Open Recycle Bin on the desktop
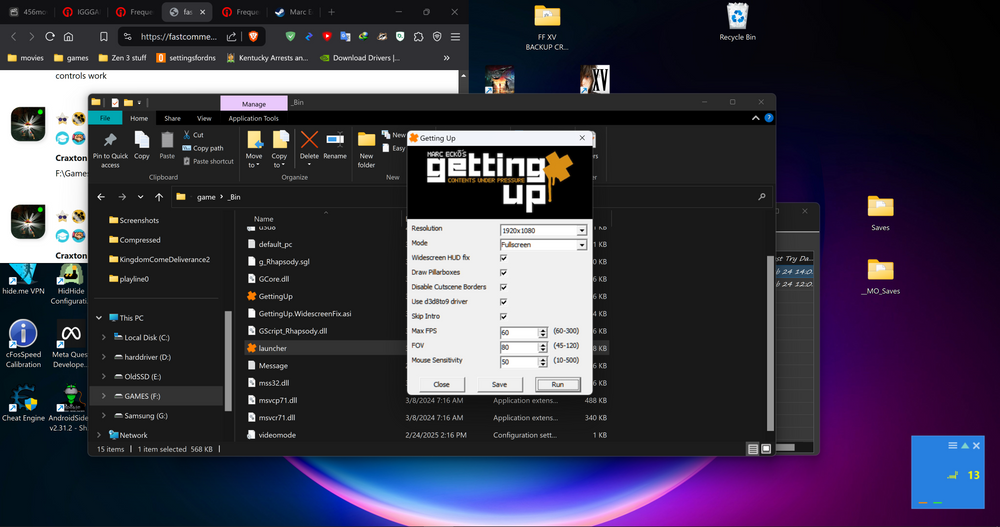Viewport: 1000px width, 527px height. point(737,22)
